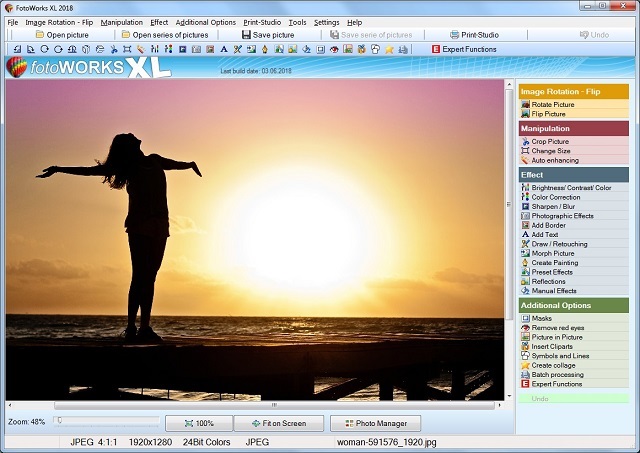Click the Preset Effects toolbar icon

(279, 49)
